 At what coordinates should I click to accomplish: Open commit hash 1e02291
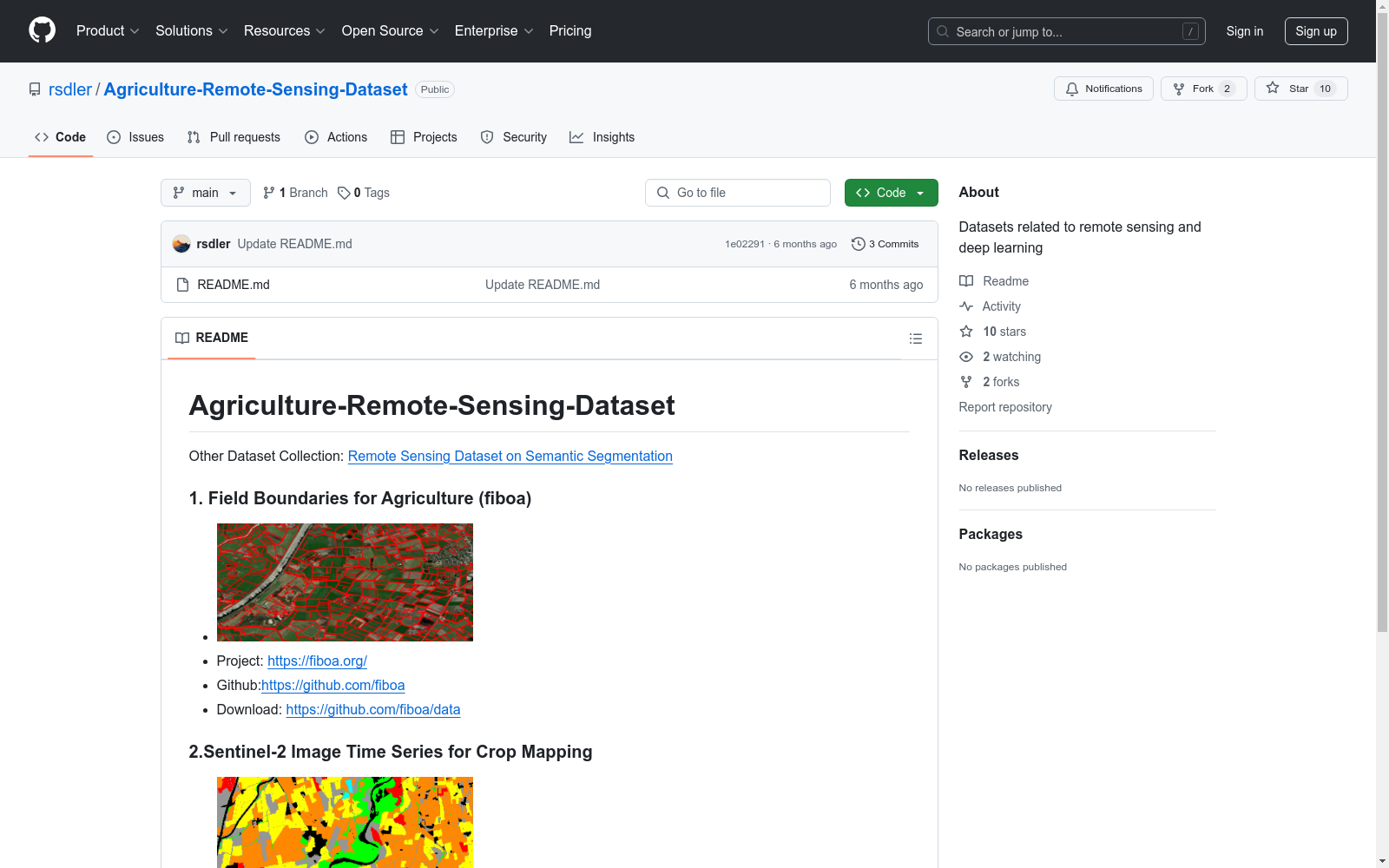pos(744,244)
